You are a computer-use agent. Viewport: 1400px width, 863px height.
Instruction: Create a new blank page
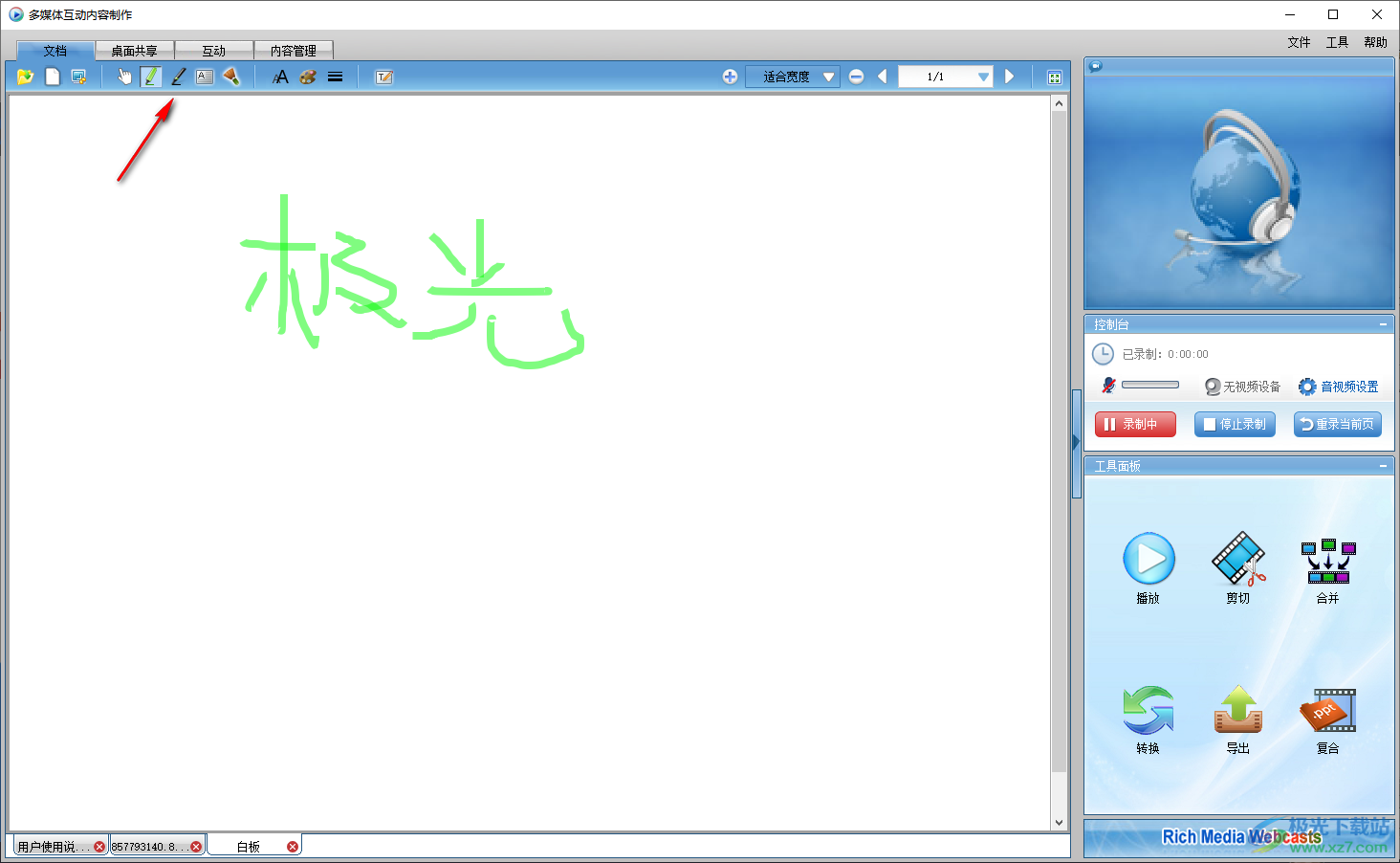tap(53, 77)
